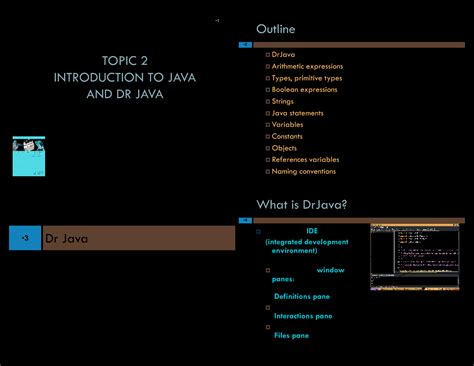This screenshot has width=474, height=366.
Task: Click '(integrated development' text line
Action: pos(307,242)
